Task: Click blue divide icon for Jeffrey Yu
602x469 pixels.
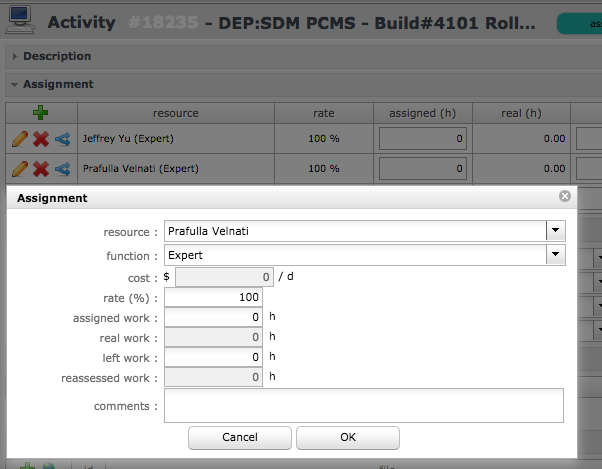Action: pos(62,139)
